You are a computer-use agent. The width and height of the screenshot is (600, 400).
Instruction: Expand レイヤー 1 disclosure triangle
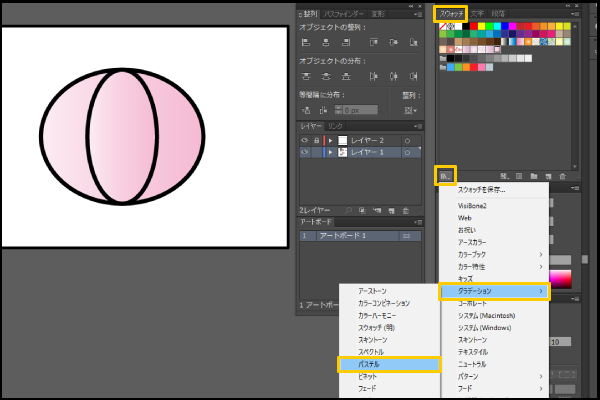click(x=330, y=153)
